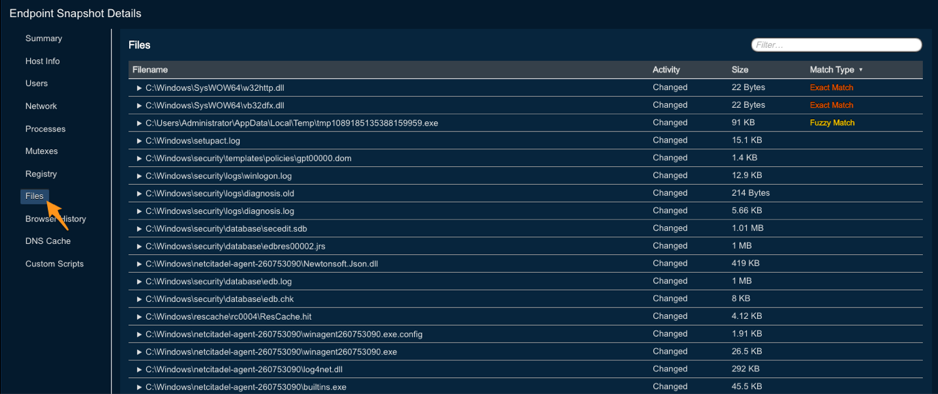Select the tmp108918513538815959.exe file path

click(x=292, y=123)
